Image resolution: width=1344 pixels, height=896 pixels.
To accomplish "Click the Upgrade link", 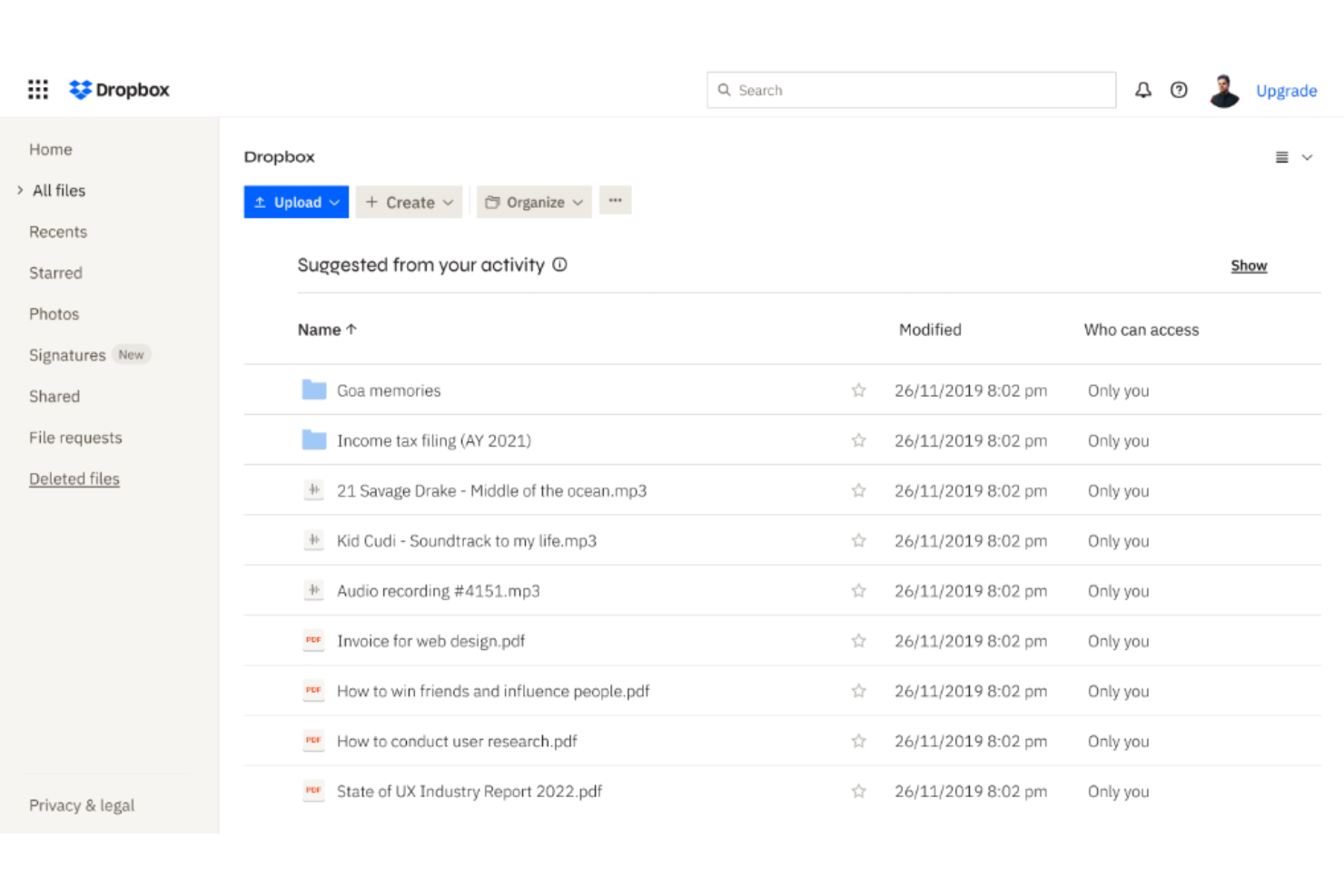I will 1286,90.
